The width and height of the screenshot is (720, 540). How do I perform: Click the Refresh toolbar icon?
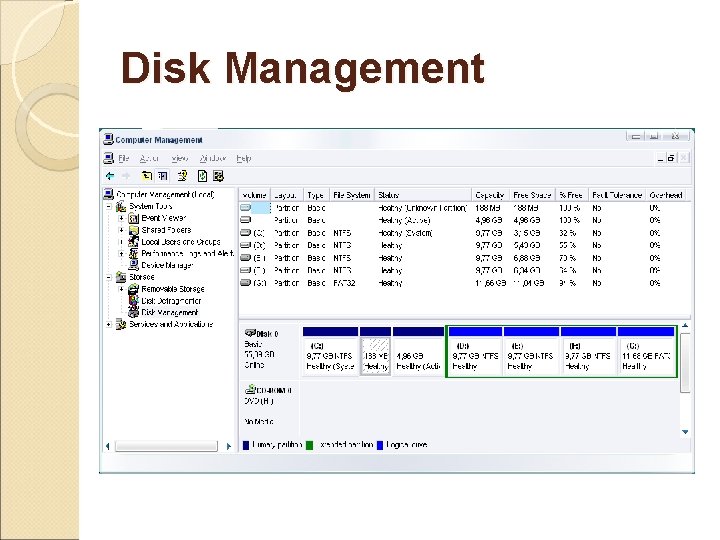click(x=202, y=176)
